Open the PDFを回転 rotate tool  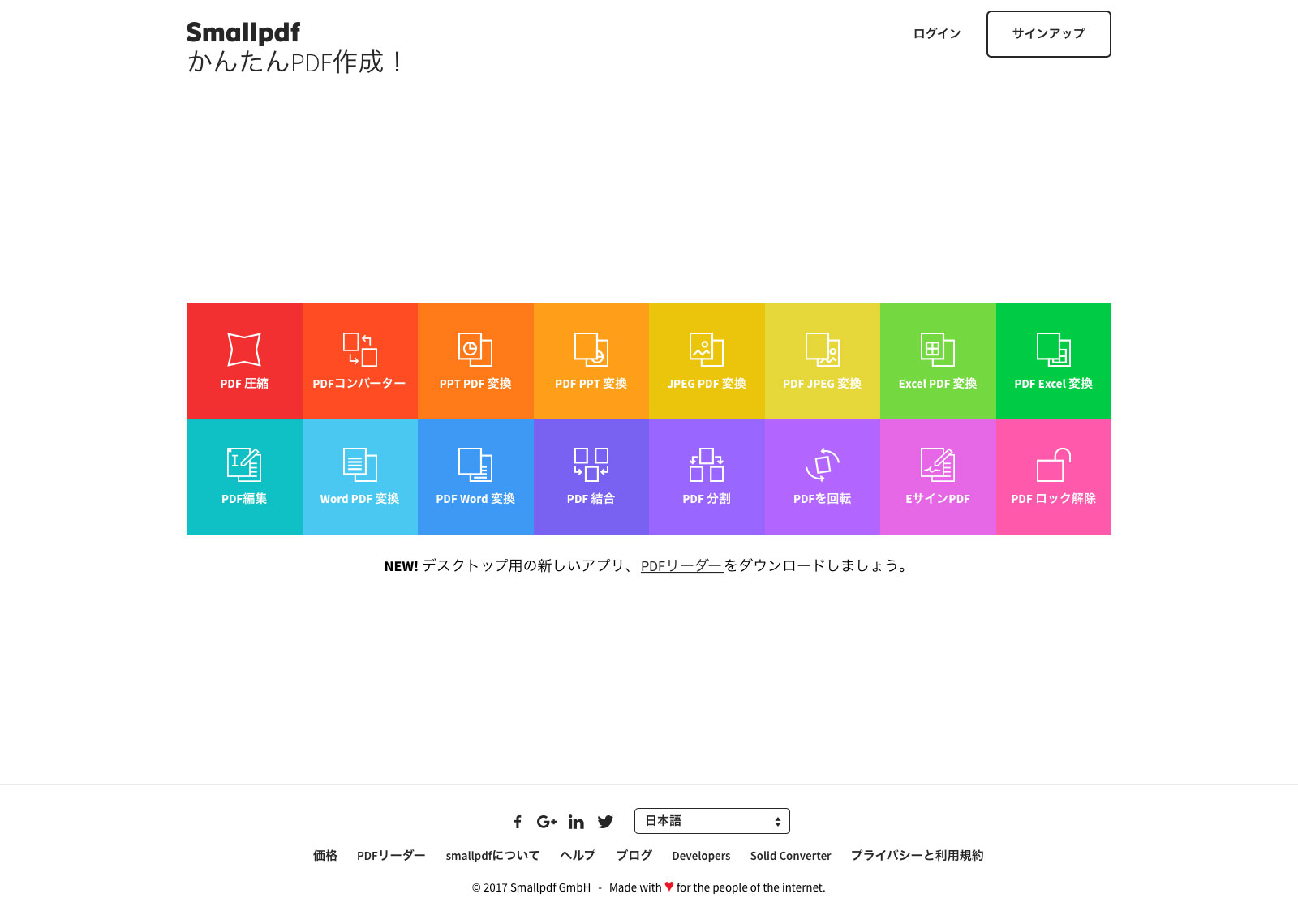pos(822,476)
